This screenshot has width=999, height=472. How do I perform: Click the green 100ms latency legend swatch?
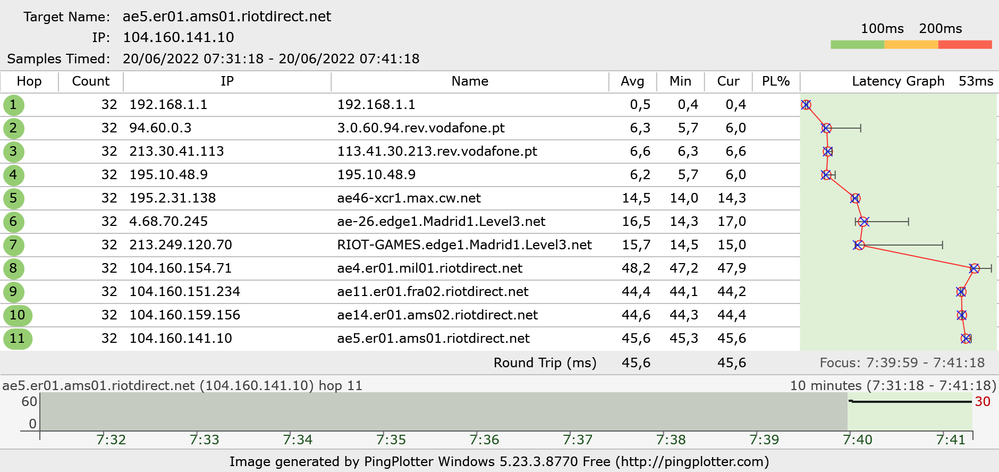(x=857, y=44)
